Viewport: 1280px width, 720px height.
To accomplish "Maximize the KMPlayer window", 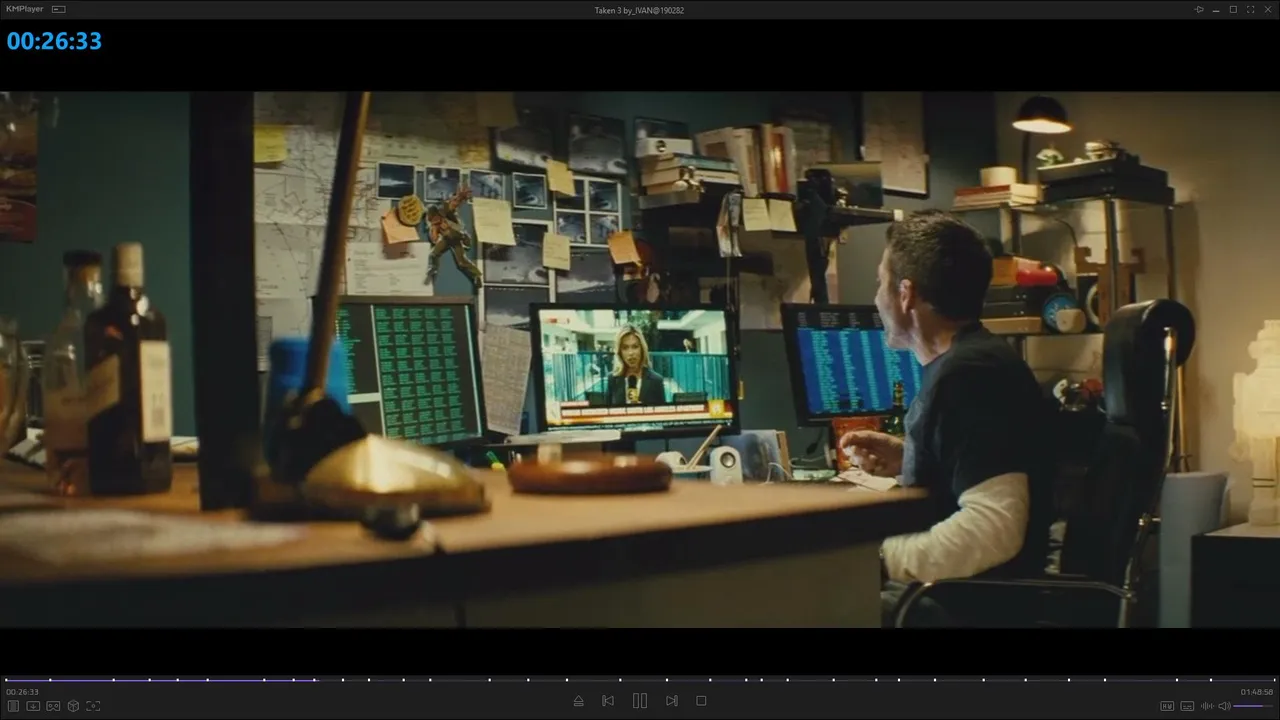I will coord(1233,9).
